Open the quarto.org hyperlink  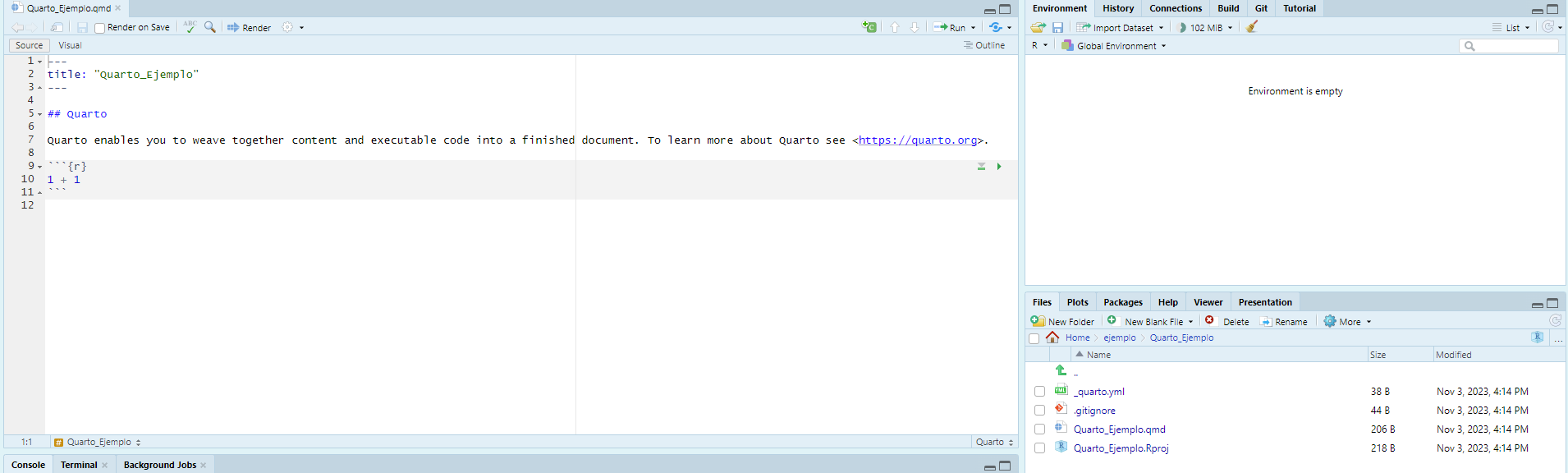[917, 140]
